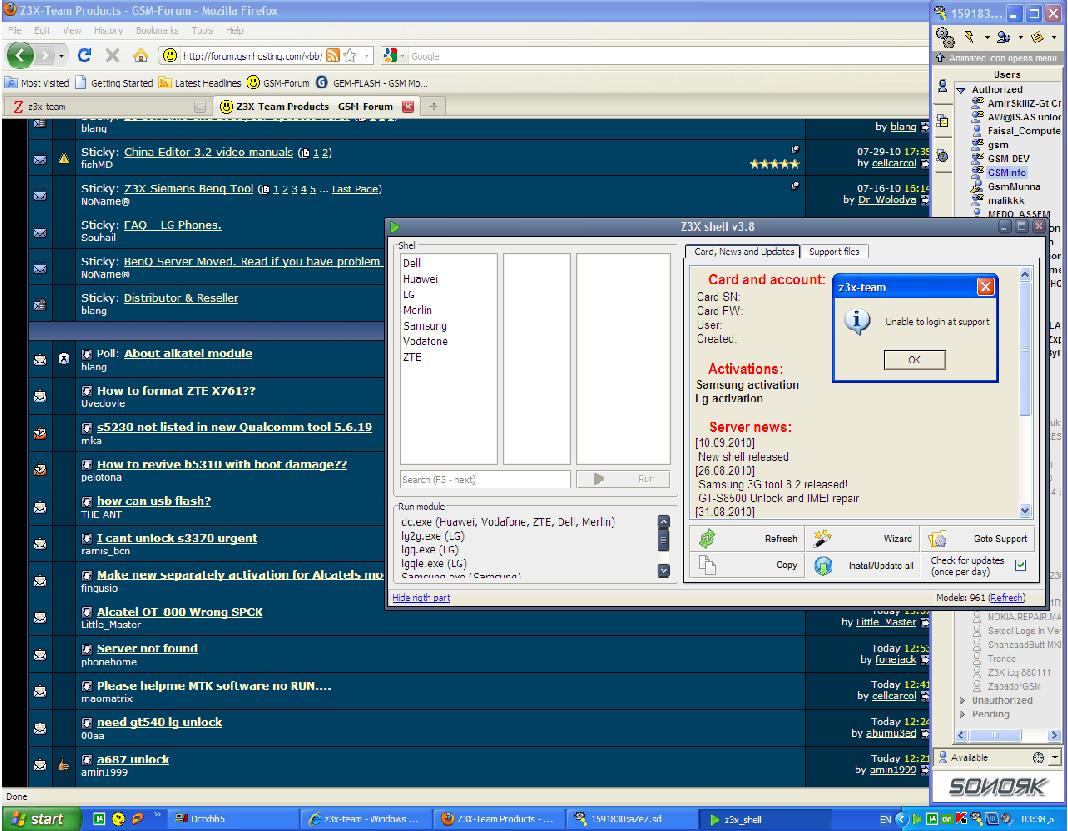
Task: Click the Run button in Z3X shell
Action: [623, 479]
